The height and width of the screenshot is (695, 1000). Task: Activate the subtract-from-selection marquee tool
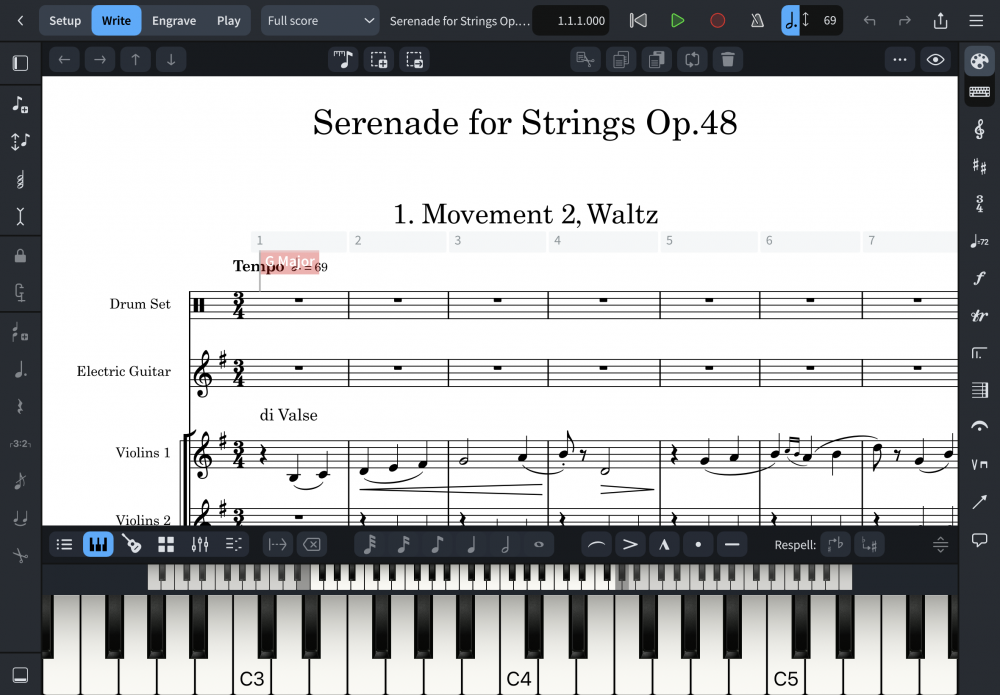pyautogui.click(x=415, y=60)
